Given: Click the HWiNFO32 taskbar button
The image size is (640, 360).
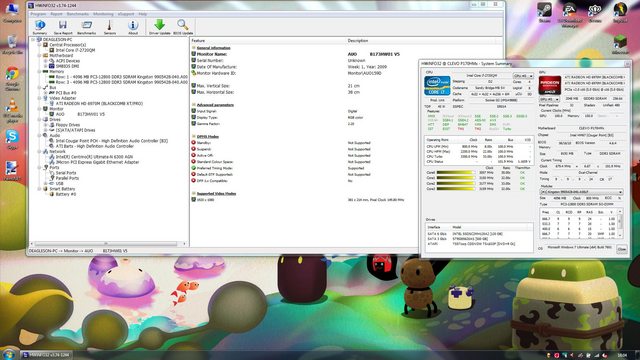Looking at the screenshot, I should click(46, 355).
